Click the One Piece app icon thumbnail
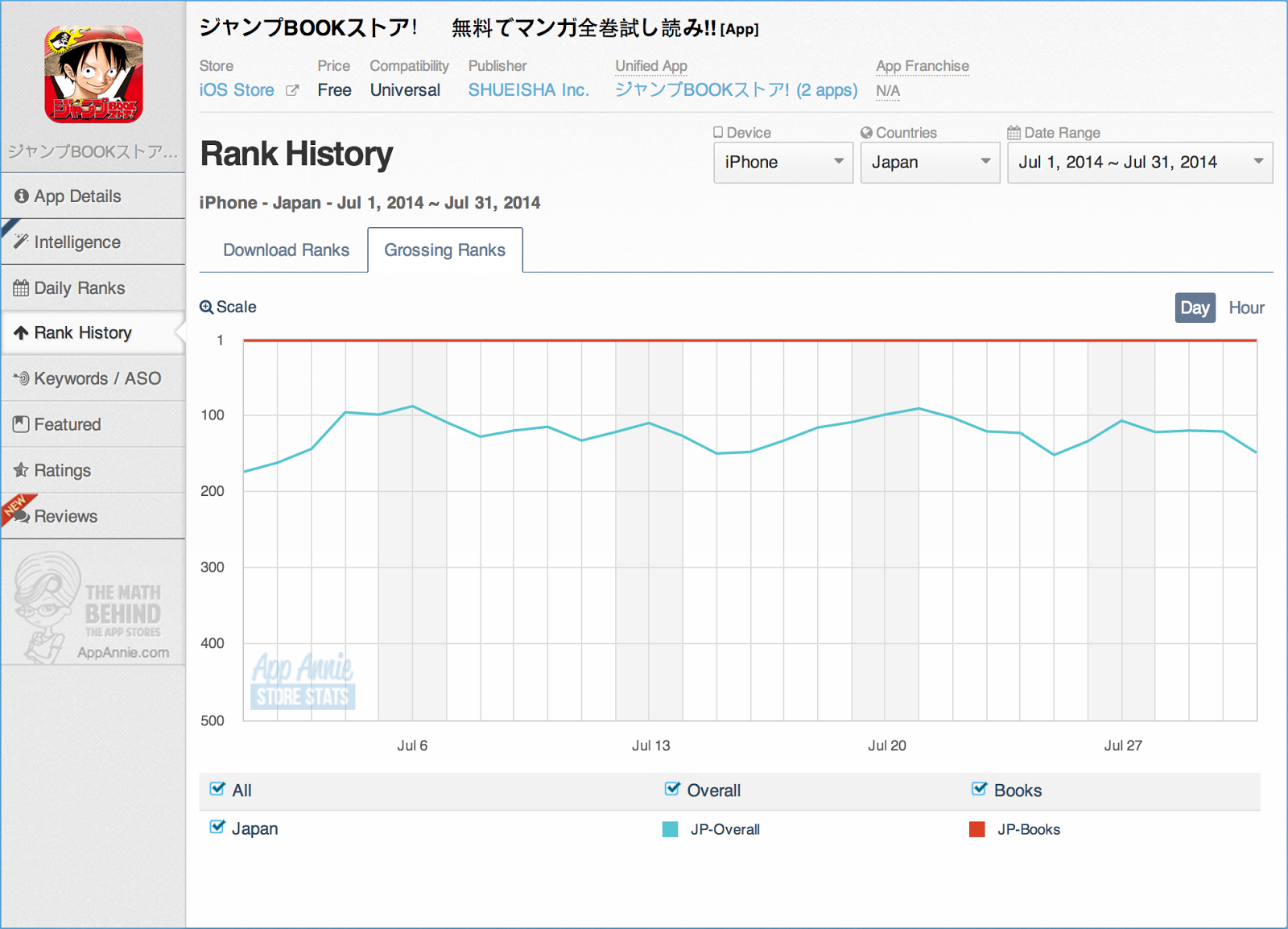 click(x=93, y=74)
